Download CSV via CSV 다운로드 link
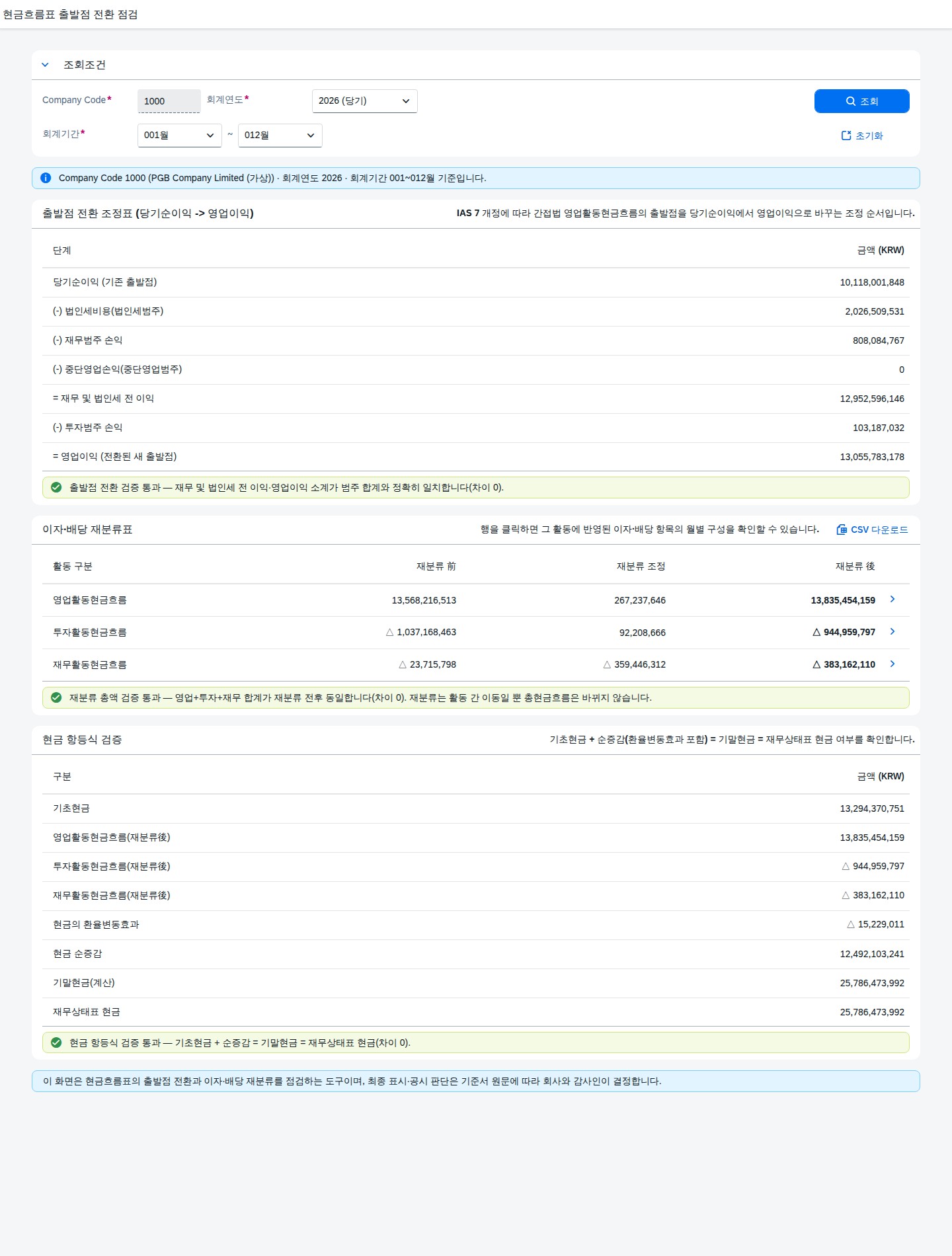Viewport: 952px width, 1256px height. coord(872,530)
